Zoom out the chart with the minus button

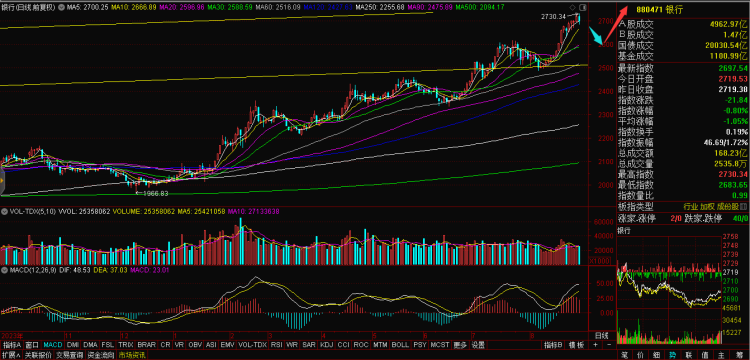click(609, 345)
